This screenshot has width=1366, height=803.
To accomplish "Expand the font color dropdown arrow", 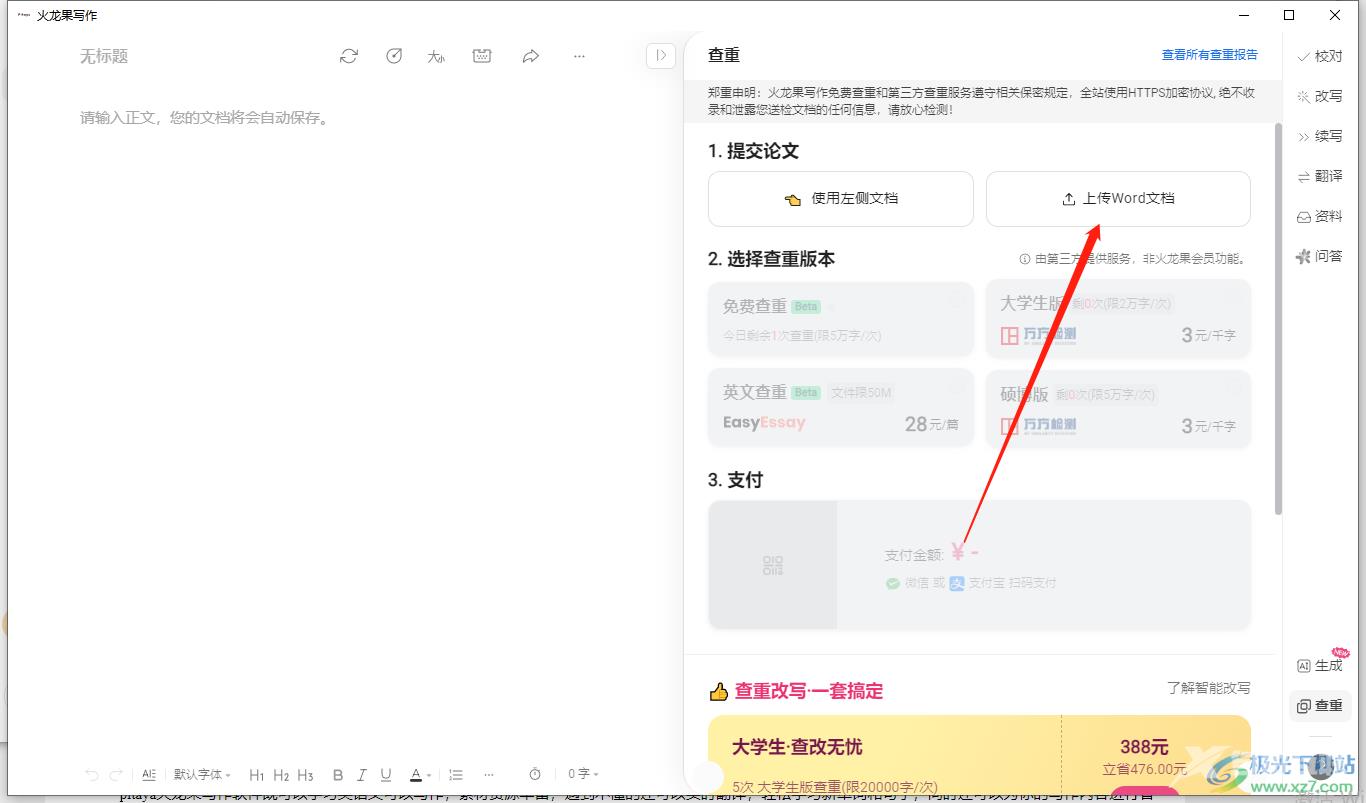I will tap(429, 775).
